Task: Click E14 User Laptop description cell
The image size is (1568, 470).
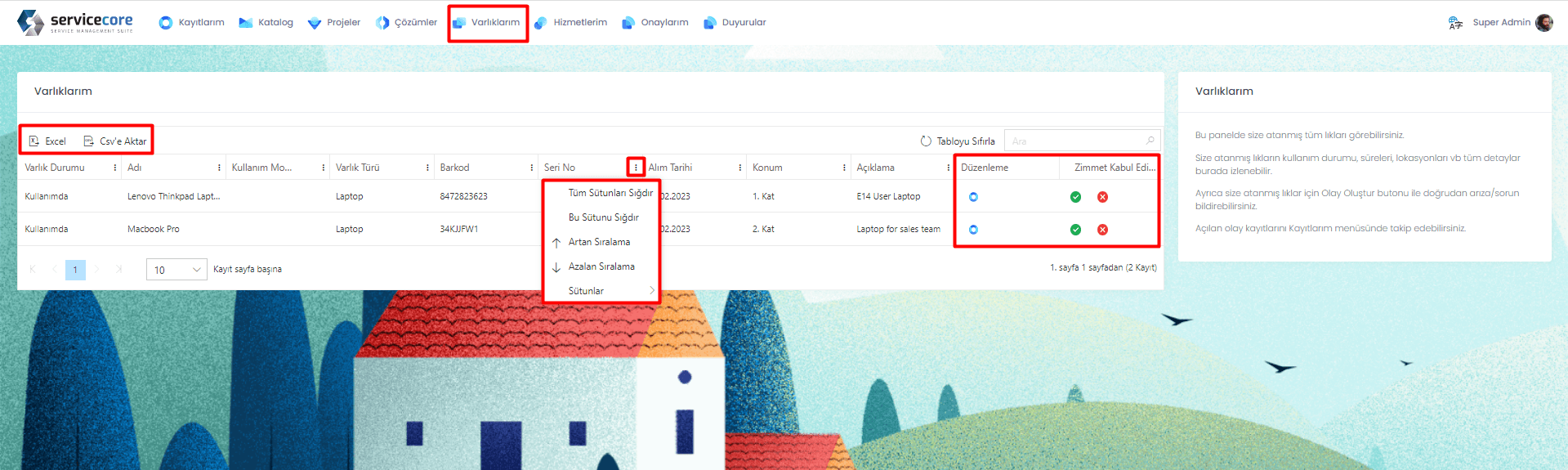Action: (x=888, y=196)
